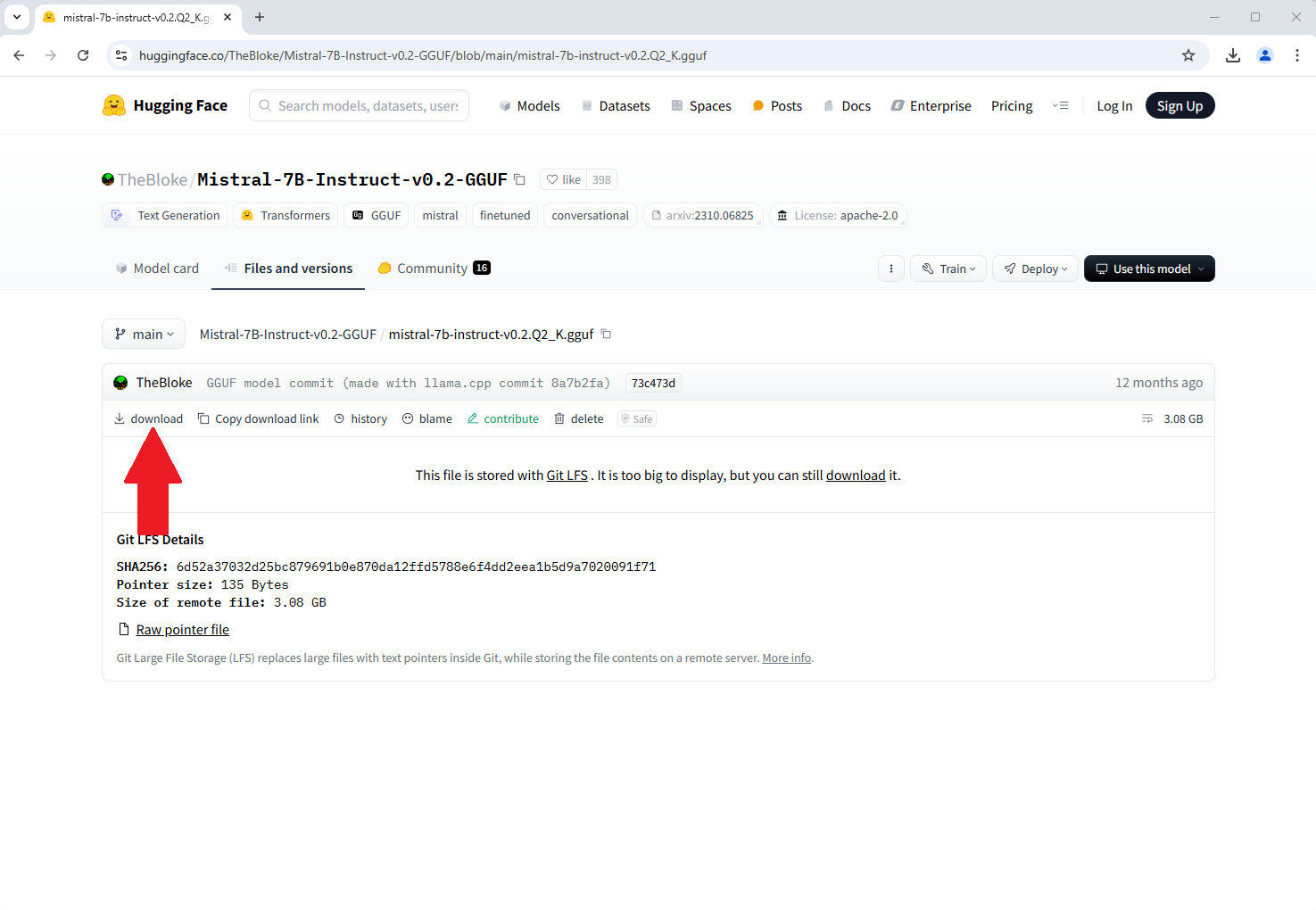
Task: Go to Datasets page
Action: coord(616,105)
